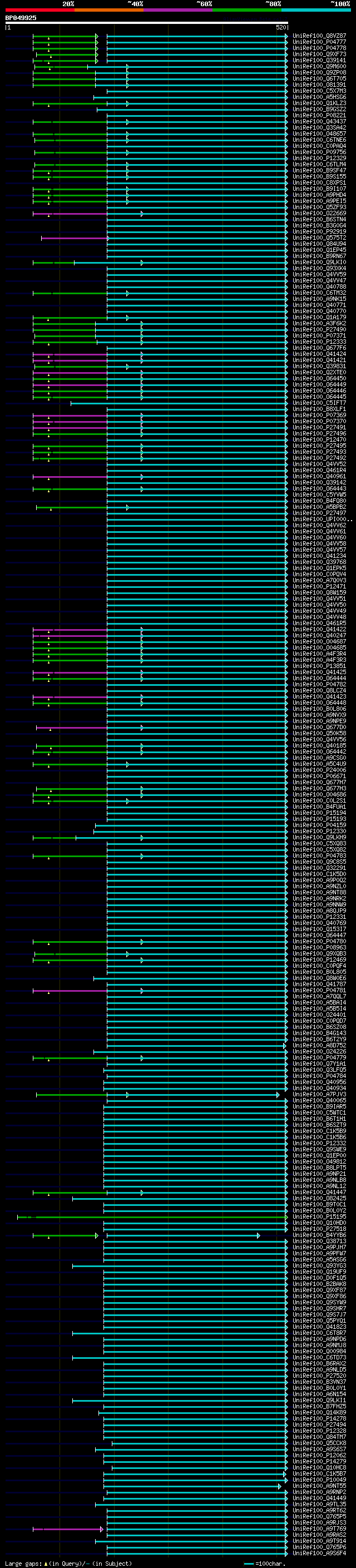The height and width of the screenshot is (1568, 356).
Task: Select the UniRef100_Q3SA42 label
Action: point(319,127)
